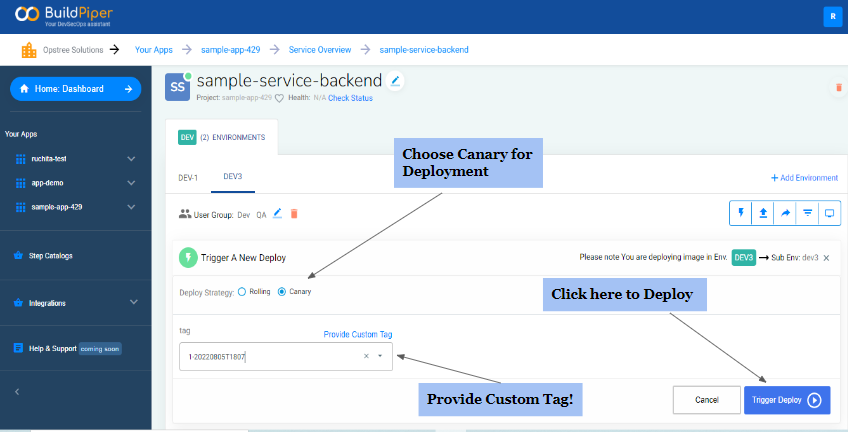Viewport: 848px width, 432px height.
Task: Select the Canary deploy strategy
Action: (282, 291)
